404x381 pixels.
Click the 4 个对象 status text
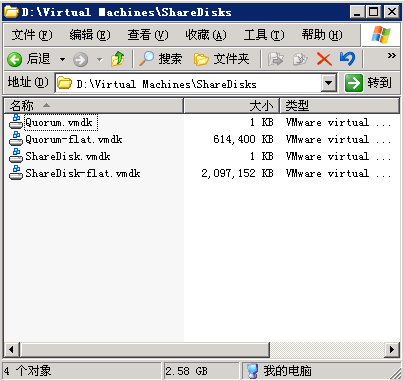pos(27,371)
